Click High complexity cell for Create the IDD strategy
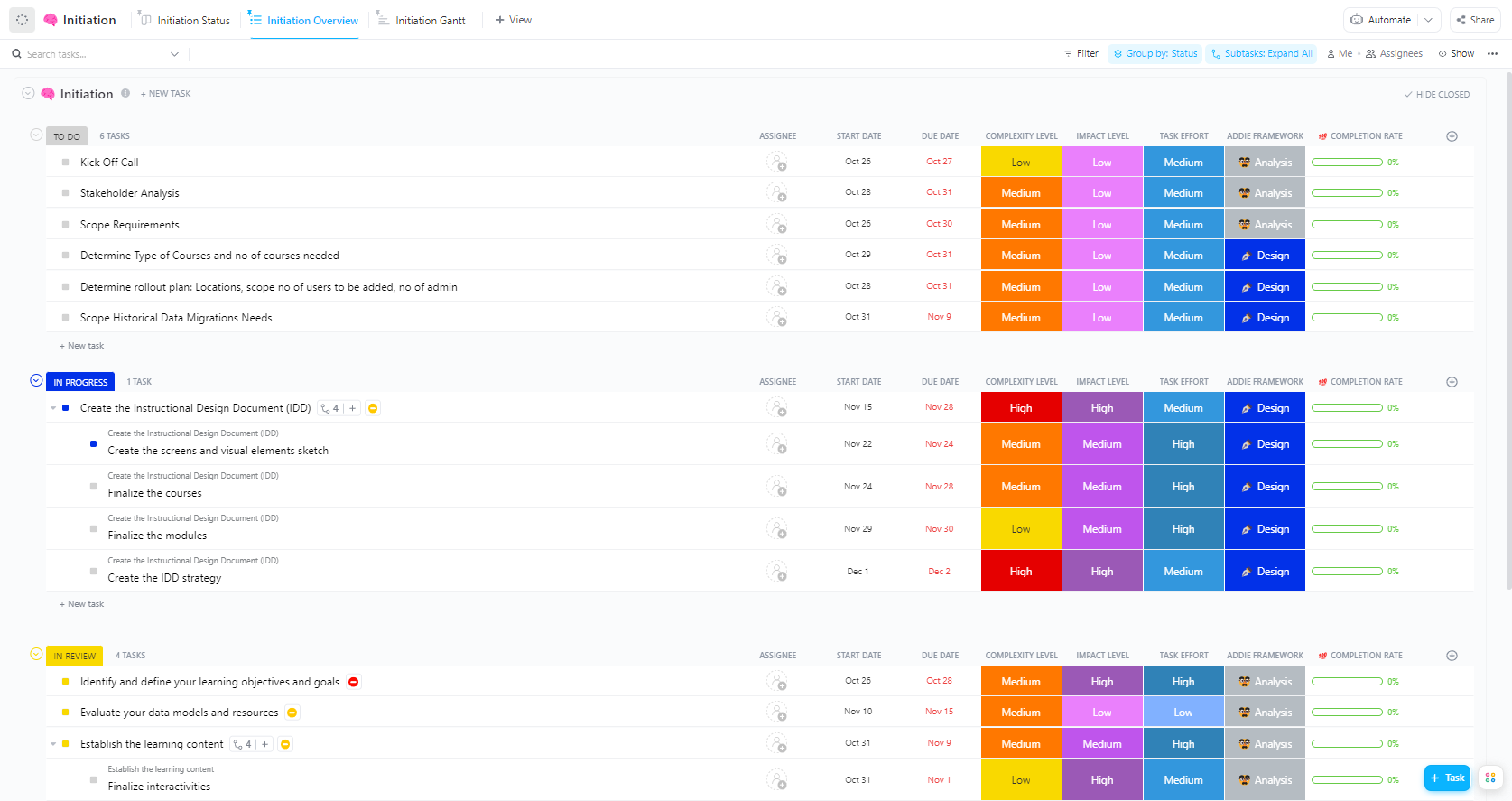Image resolution: width=1512 pixels, height=801 pixels. click(x=1021, y=571)
